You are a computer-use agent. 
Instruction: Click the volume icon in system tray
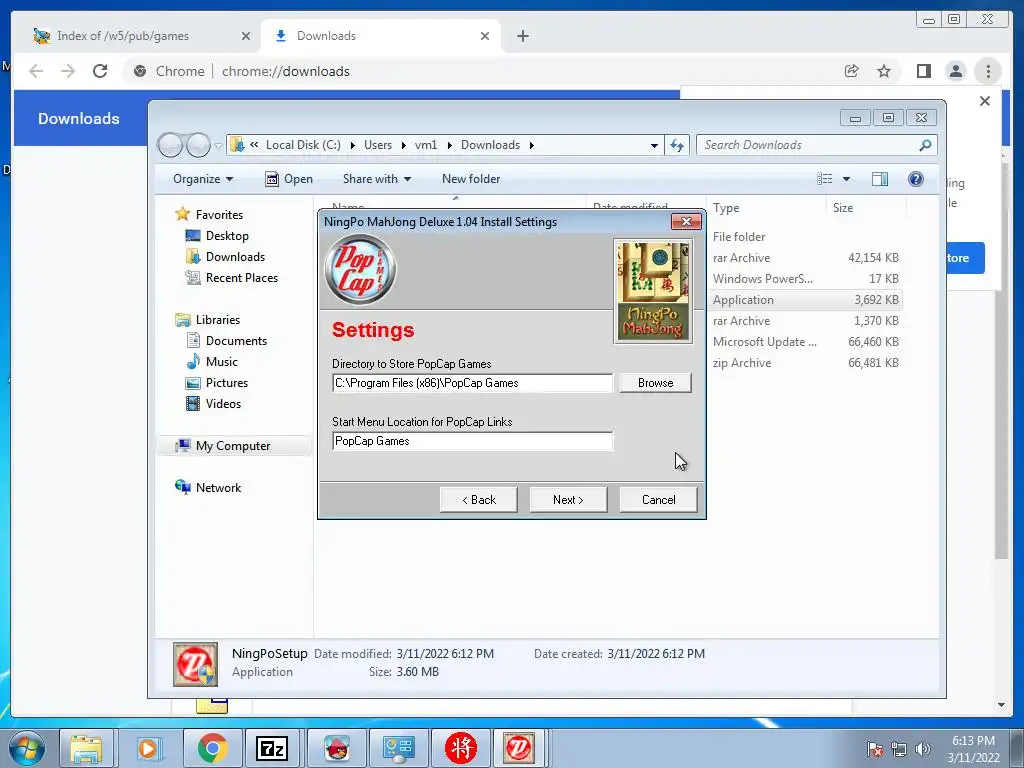922,749
